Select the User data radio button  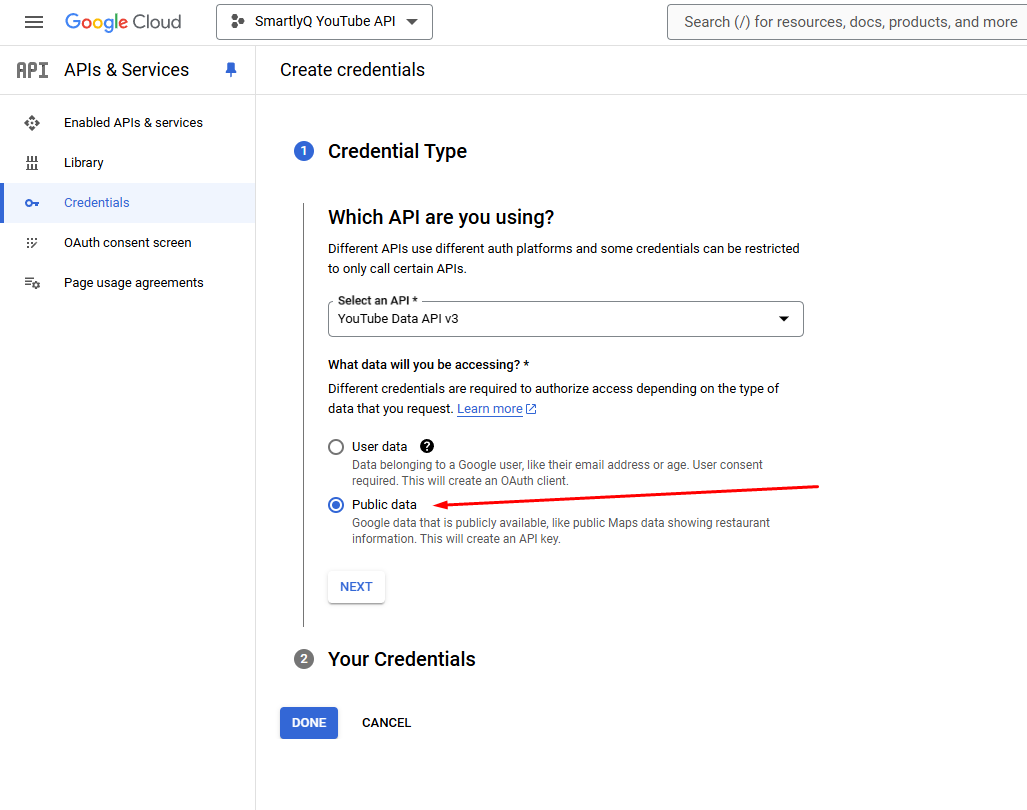click(336, 447)
